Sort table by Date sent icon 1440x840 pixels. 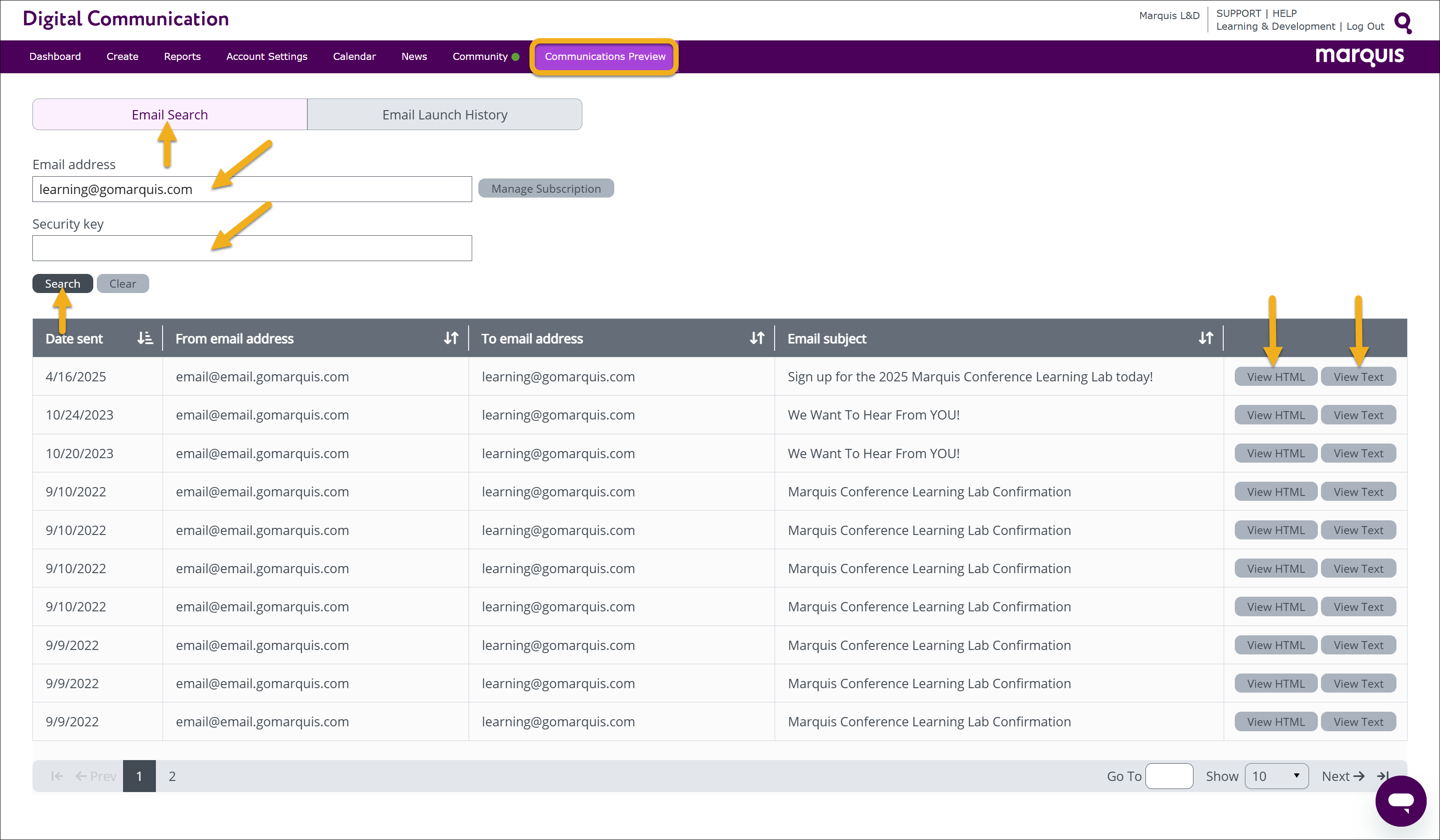coord(145,338)
